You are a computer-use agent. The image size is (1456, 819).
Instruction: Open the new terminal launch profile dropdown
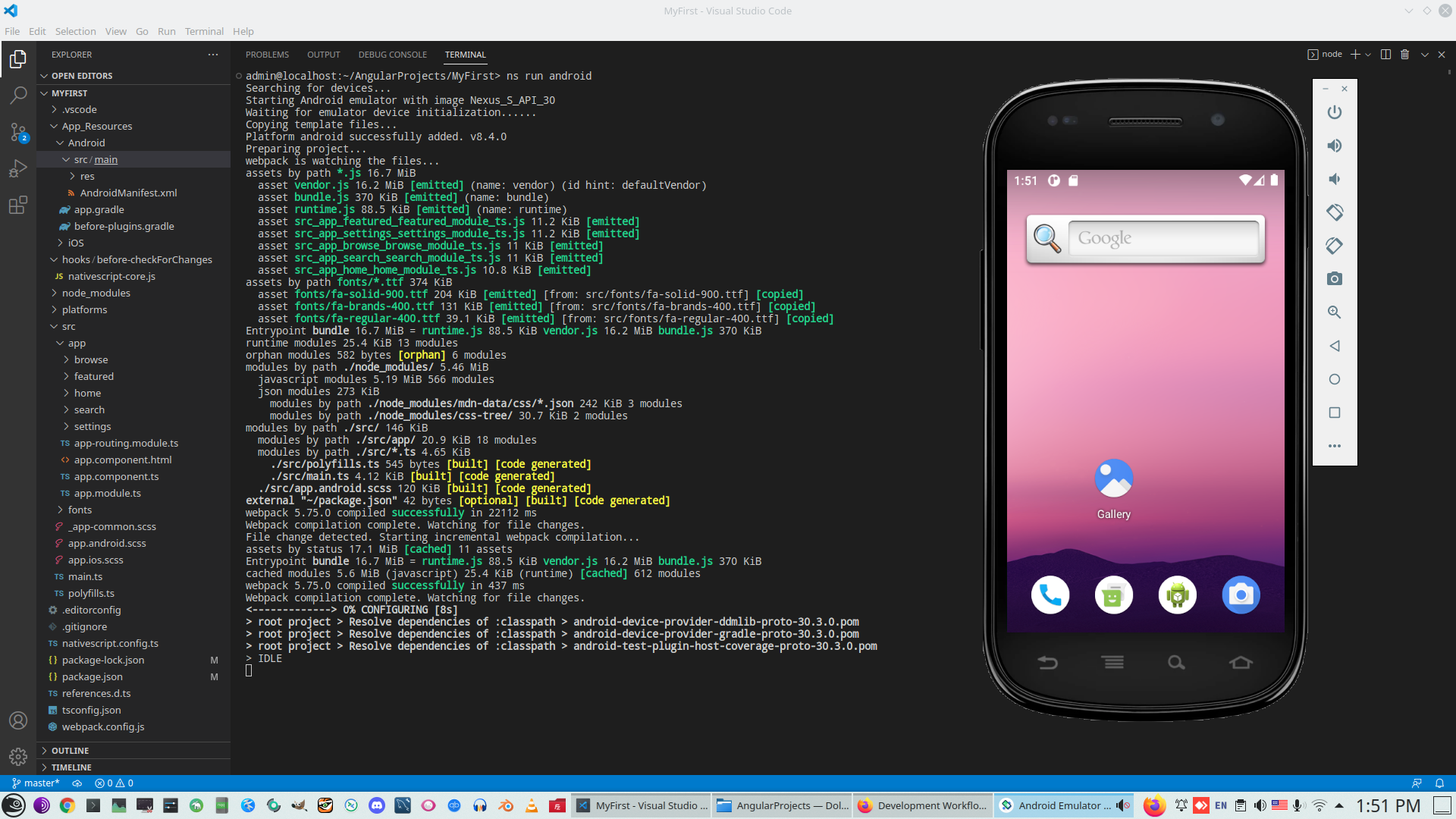(x=1368, y=55)
